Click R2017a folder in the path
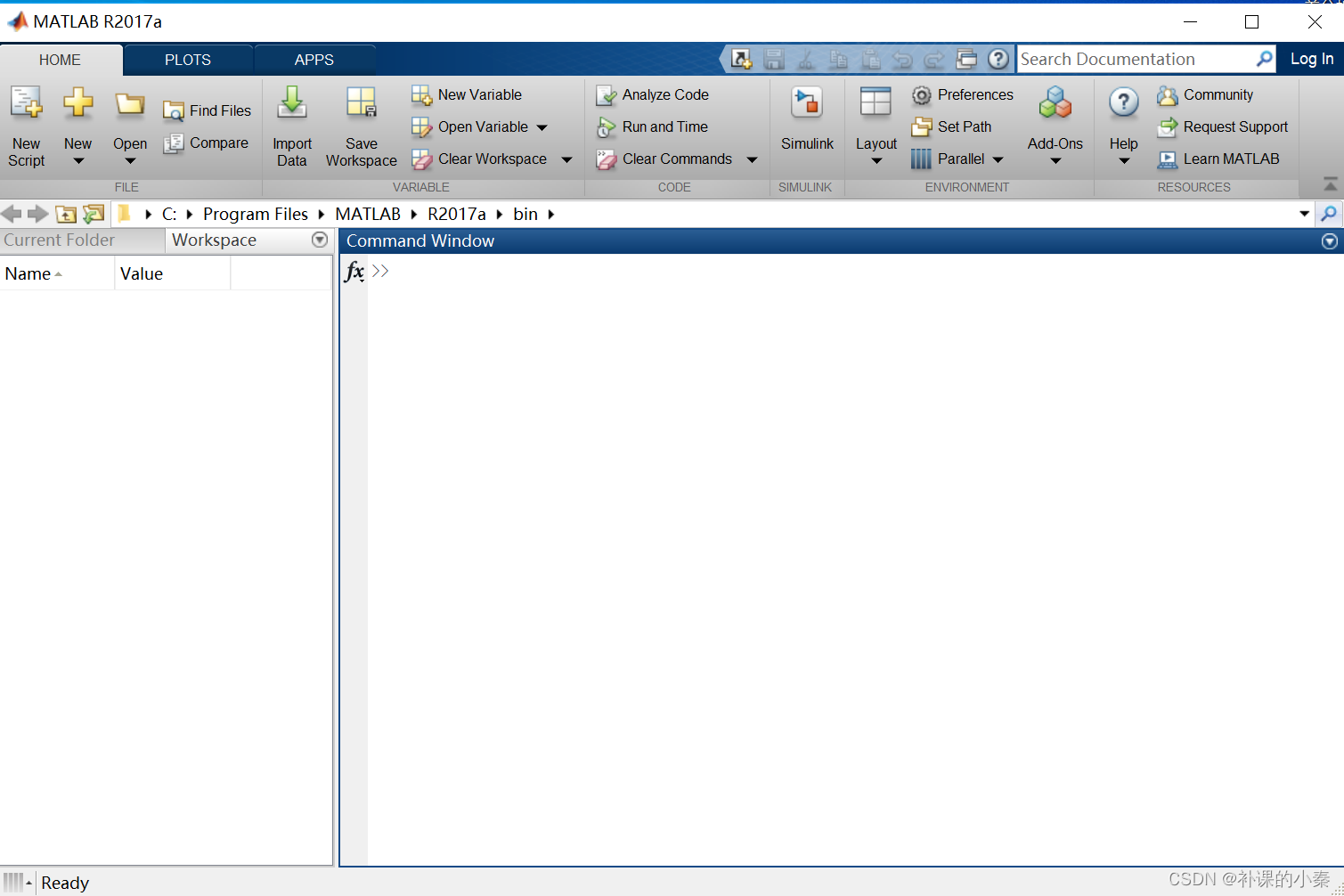 (x=457, y=214)
